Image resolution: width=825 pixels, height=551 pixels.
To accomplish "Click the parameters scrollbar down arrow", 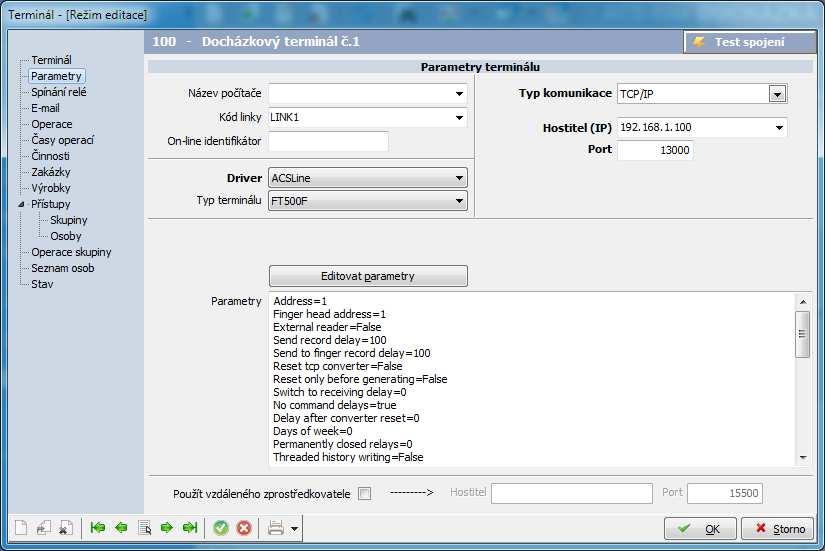I will 802,457.
